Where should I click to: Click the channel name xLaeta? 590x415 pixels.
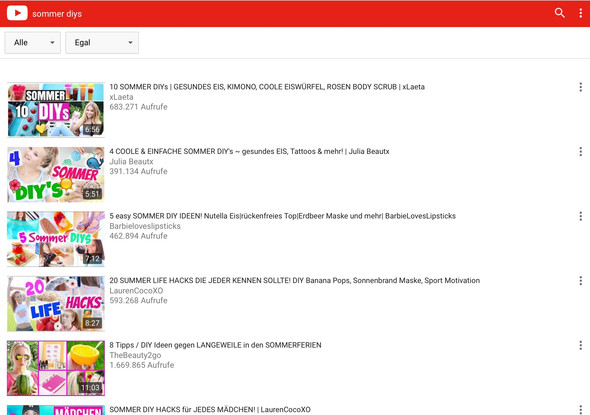pos(121,97)
